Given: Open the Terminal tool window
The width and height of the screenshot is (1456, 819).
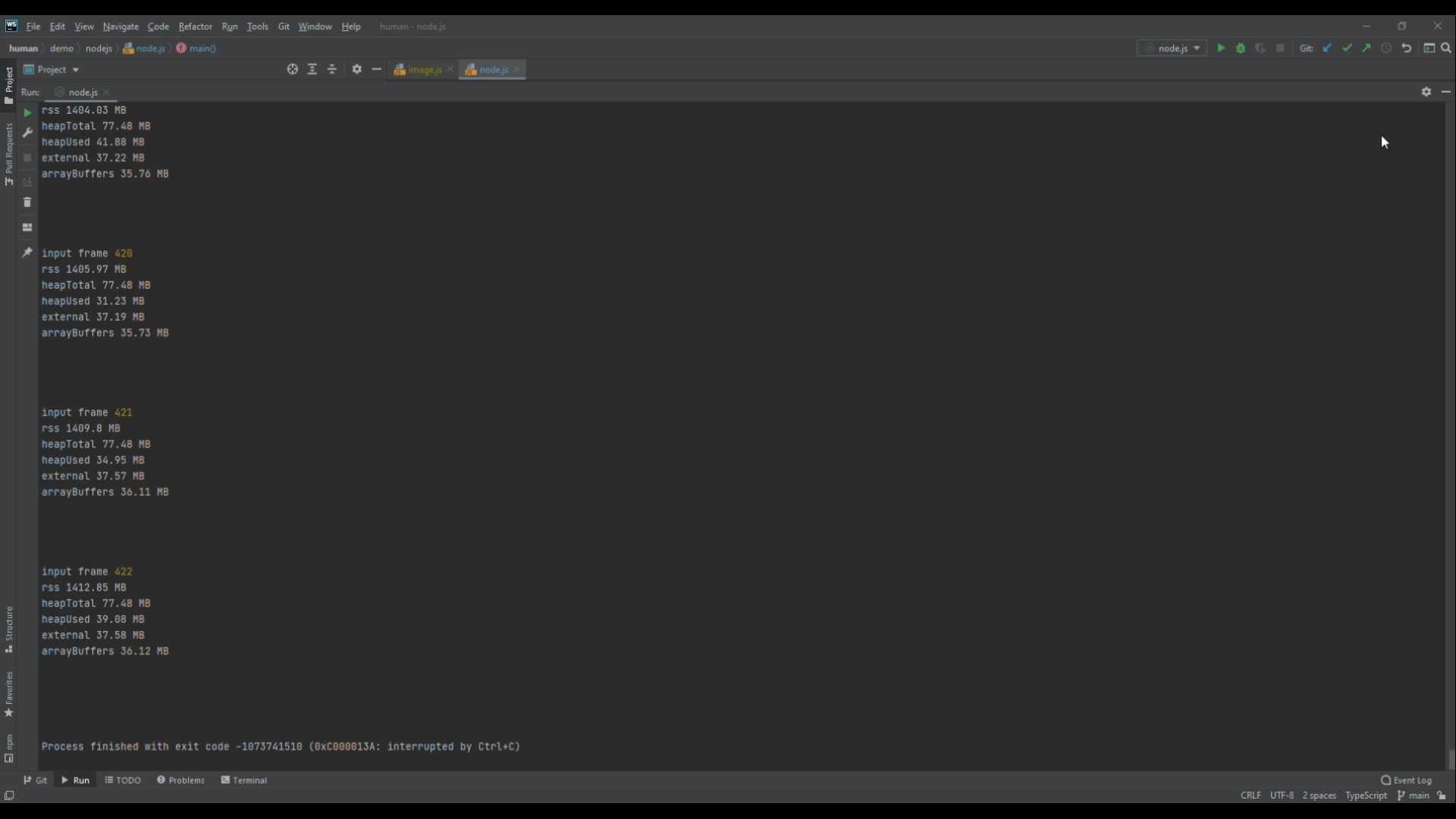Looking at the screenshot, I should tap(243, 780).
